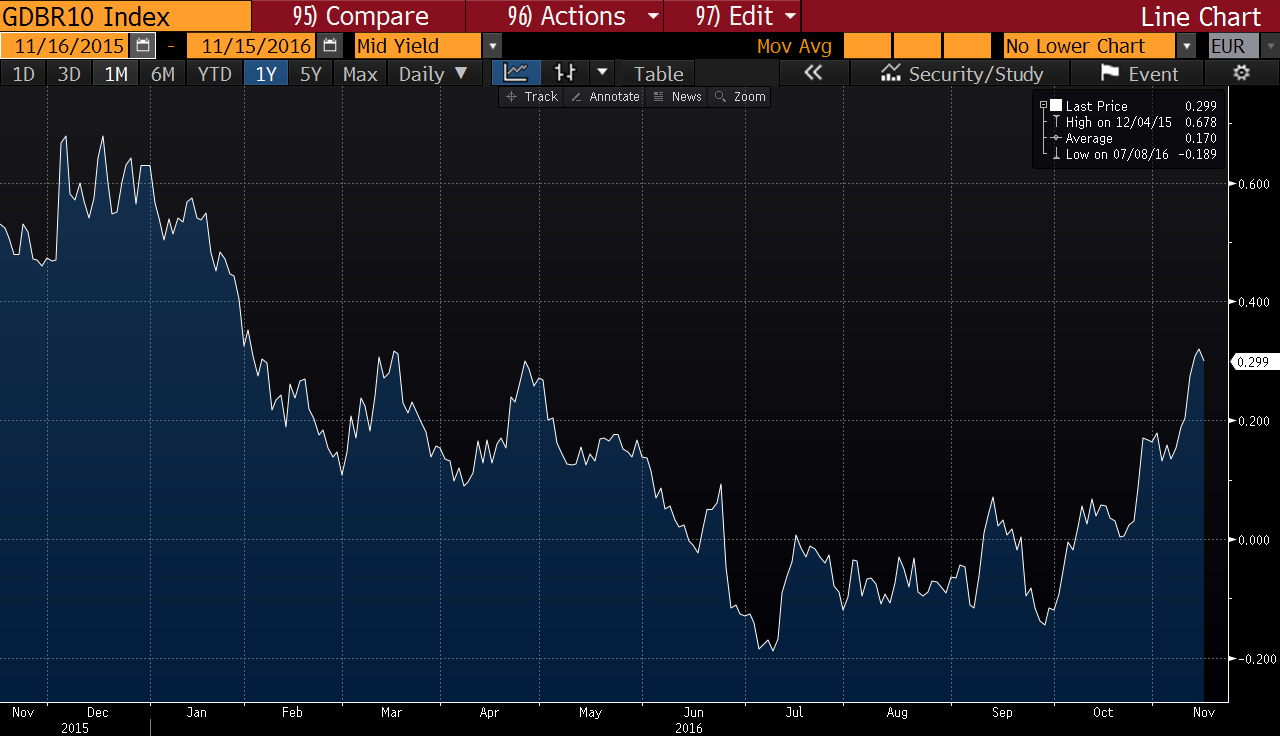Activate the Track crosshair tool
The image size is (1280, 736).
(532, 97)
